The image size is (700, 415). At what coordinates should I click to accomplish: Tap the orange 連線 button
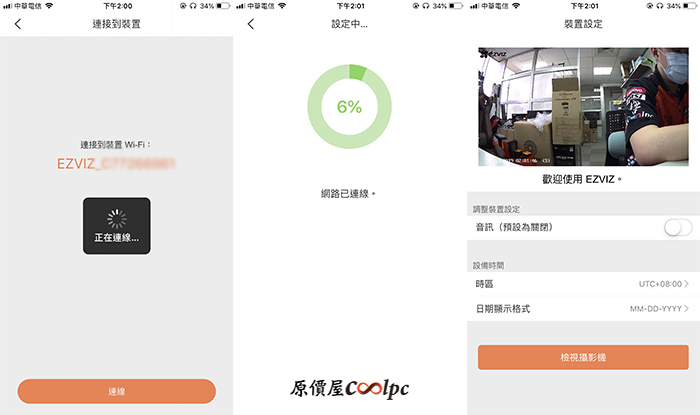(x=117, y=391)
